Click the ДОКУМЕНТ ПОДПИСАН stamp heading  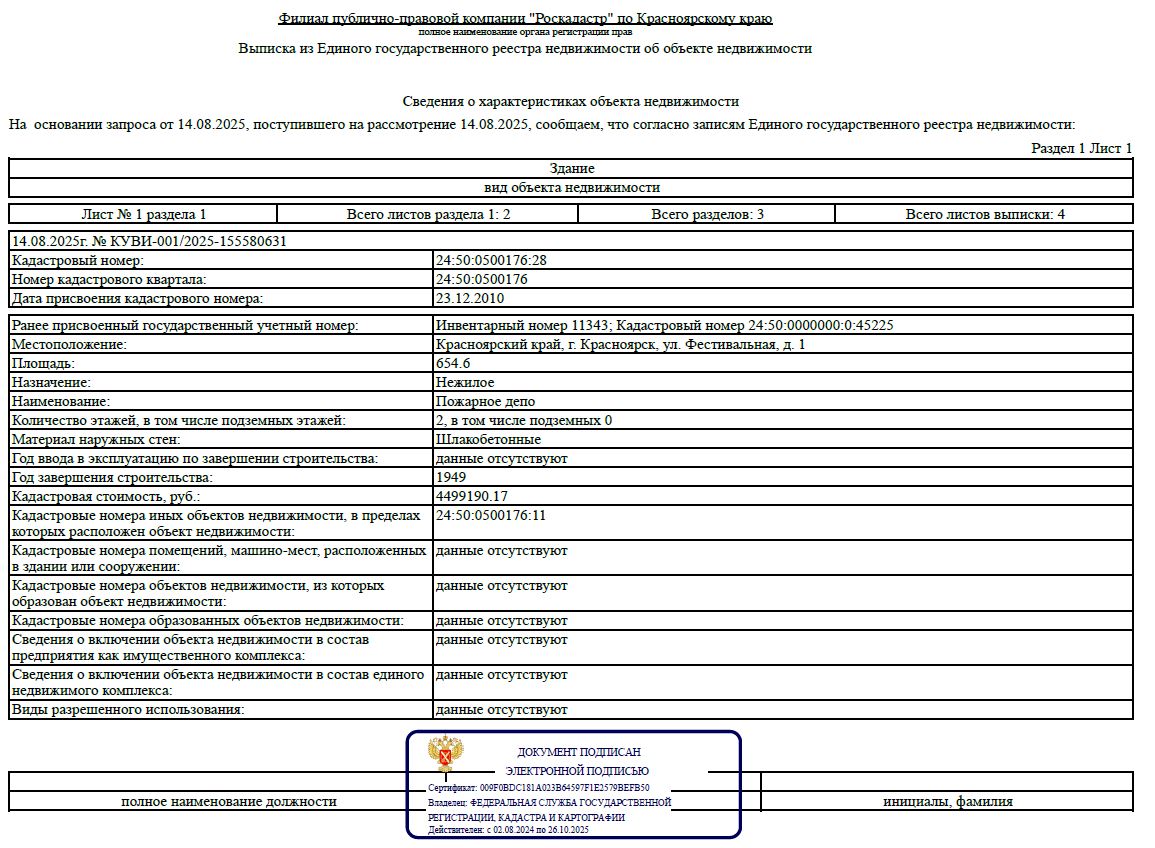pyautogui.click(x=579, y=752)
